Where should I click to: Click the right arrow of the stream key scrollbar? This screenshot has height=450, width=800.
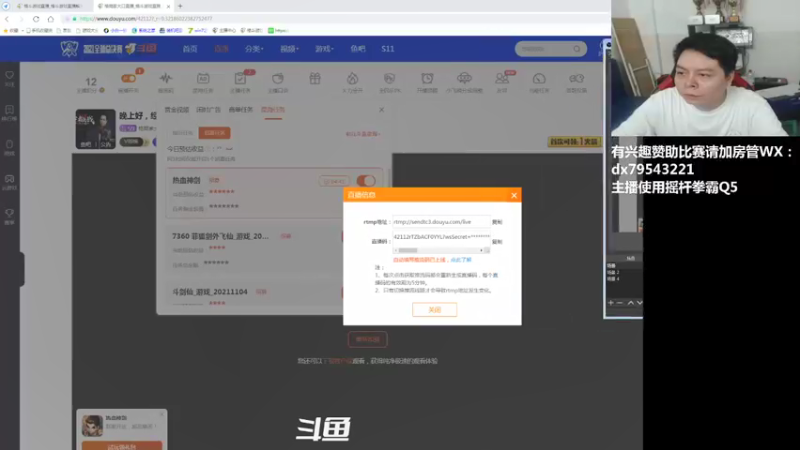[x=481, y=251]
